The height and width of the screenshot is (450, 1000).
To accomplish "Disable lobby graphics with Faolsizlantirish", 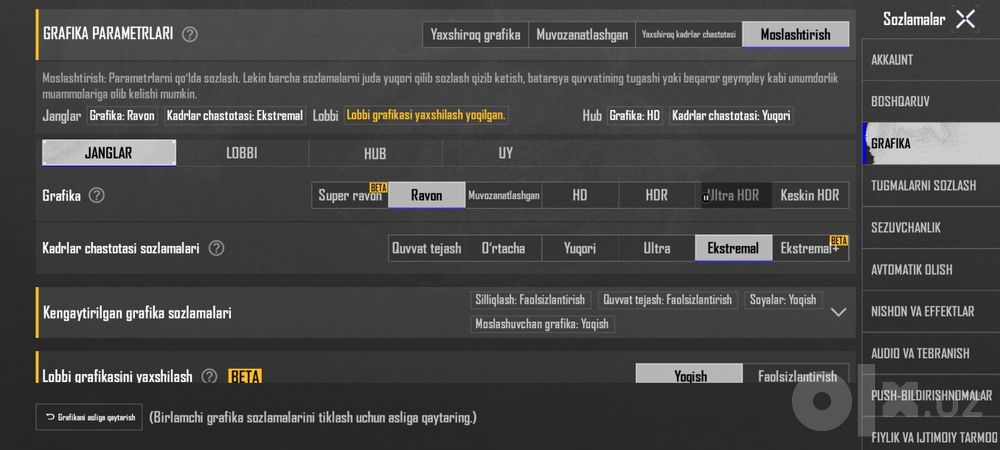I will [797, 374].
